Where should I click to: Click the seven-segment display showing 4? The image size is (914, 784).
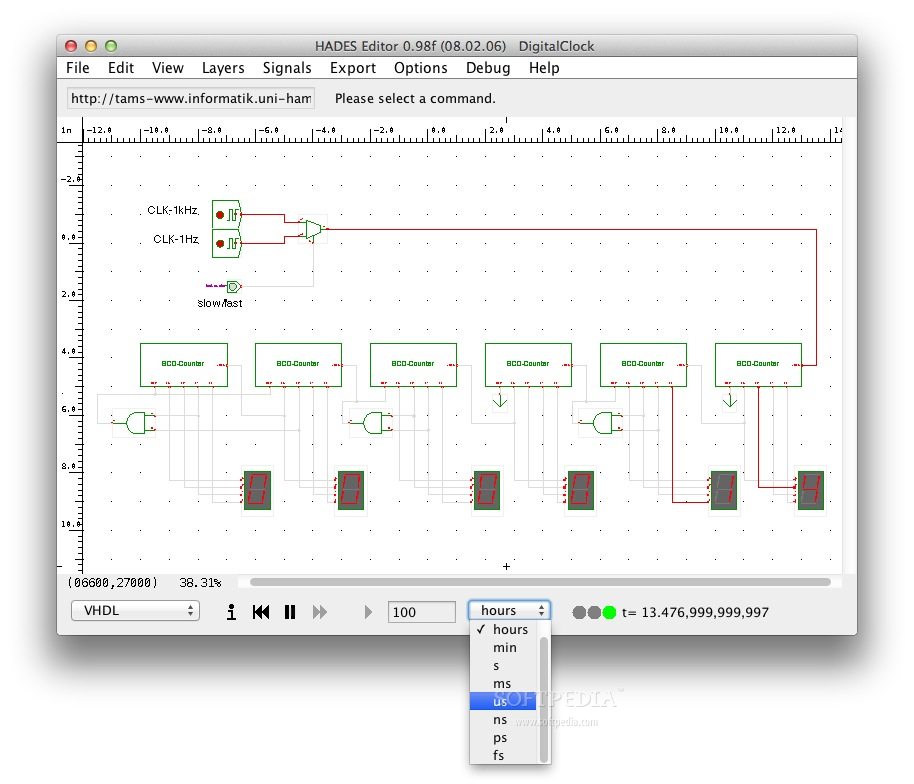click(810, 490)
